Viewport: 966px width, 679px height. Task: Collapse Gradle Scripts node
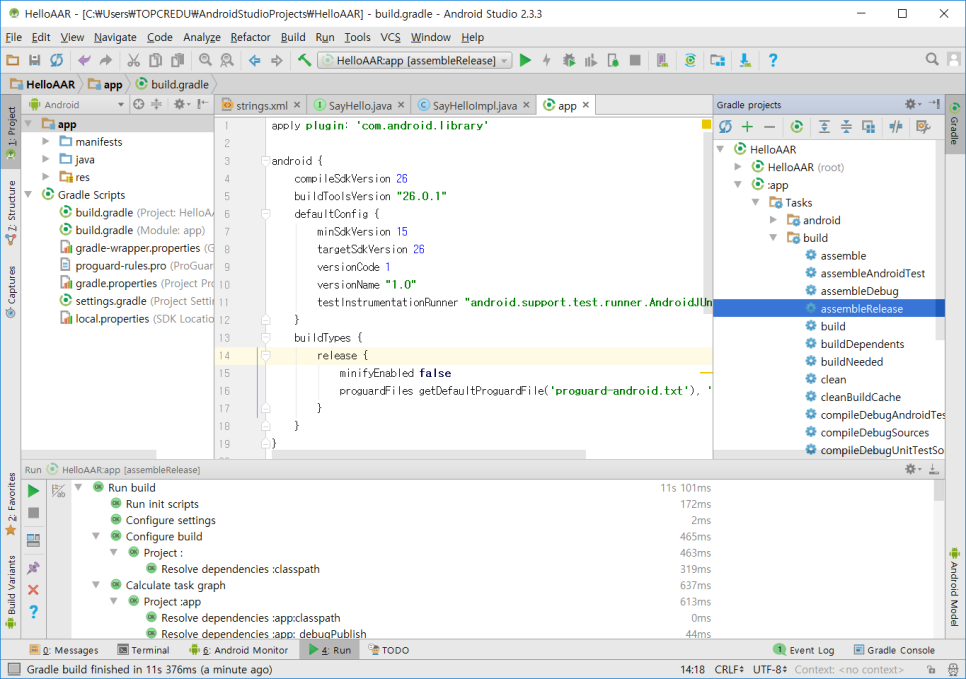(28, 194)
